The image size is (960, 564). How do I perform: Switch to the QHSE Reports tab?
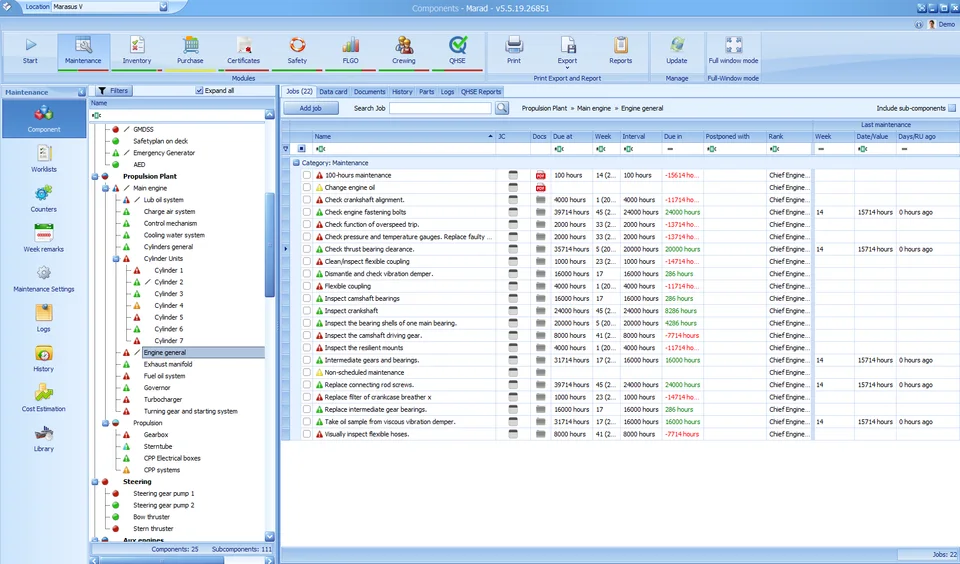pos(481,92)
